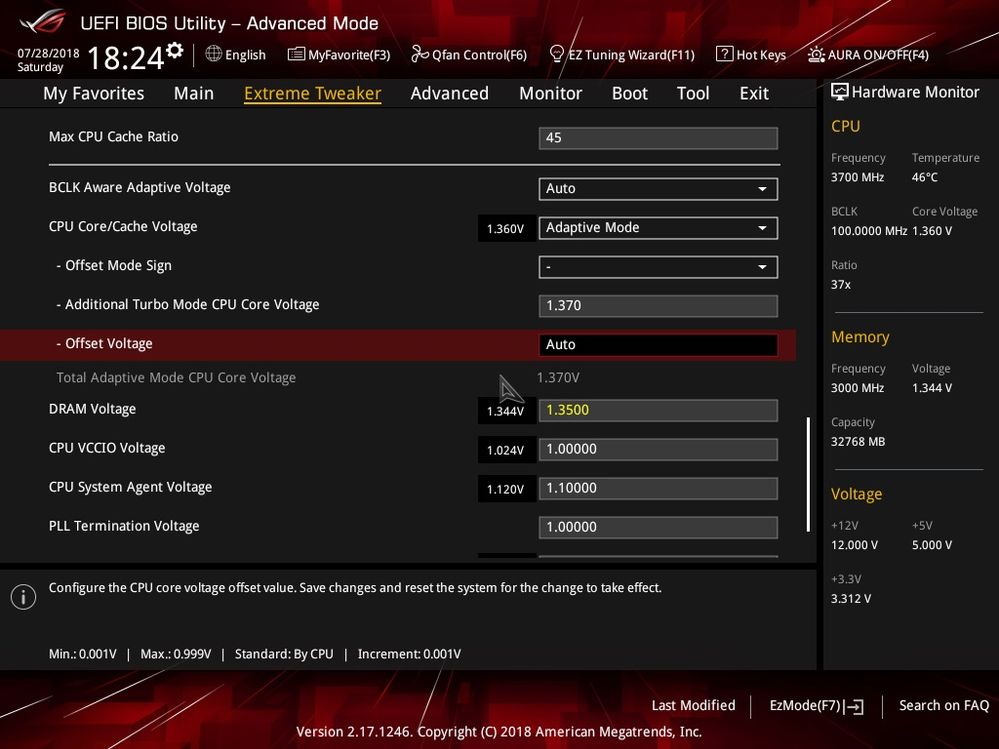Switch to the Boot tab
The height and width of the screenshot is (749, 999).
629,94
